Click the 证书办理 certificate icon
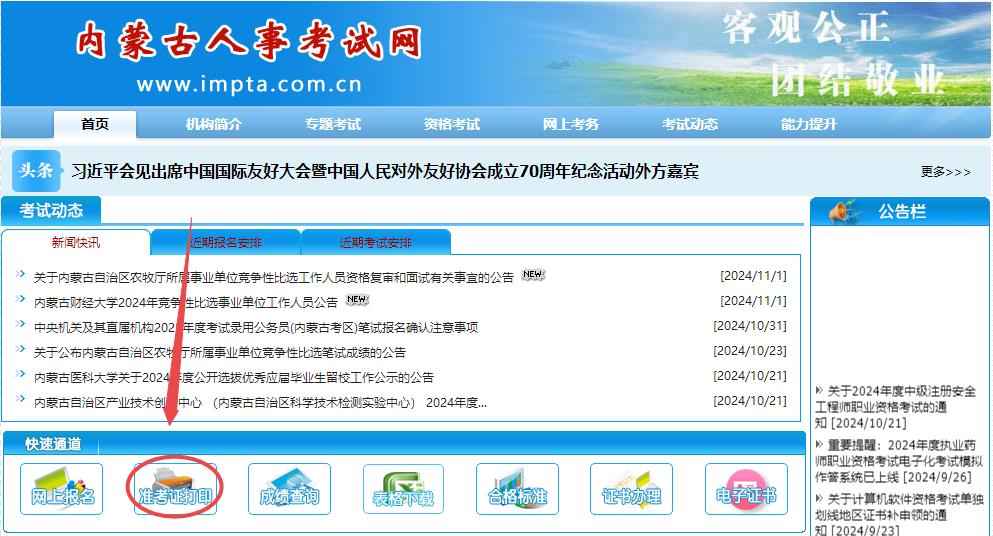This screenshot has width=993, height=536. click(x=631, y=489)
